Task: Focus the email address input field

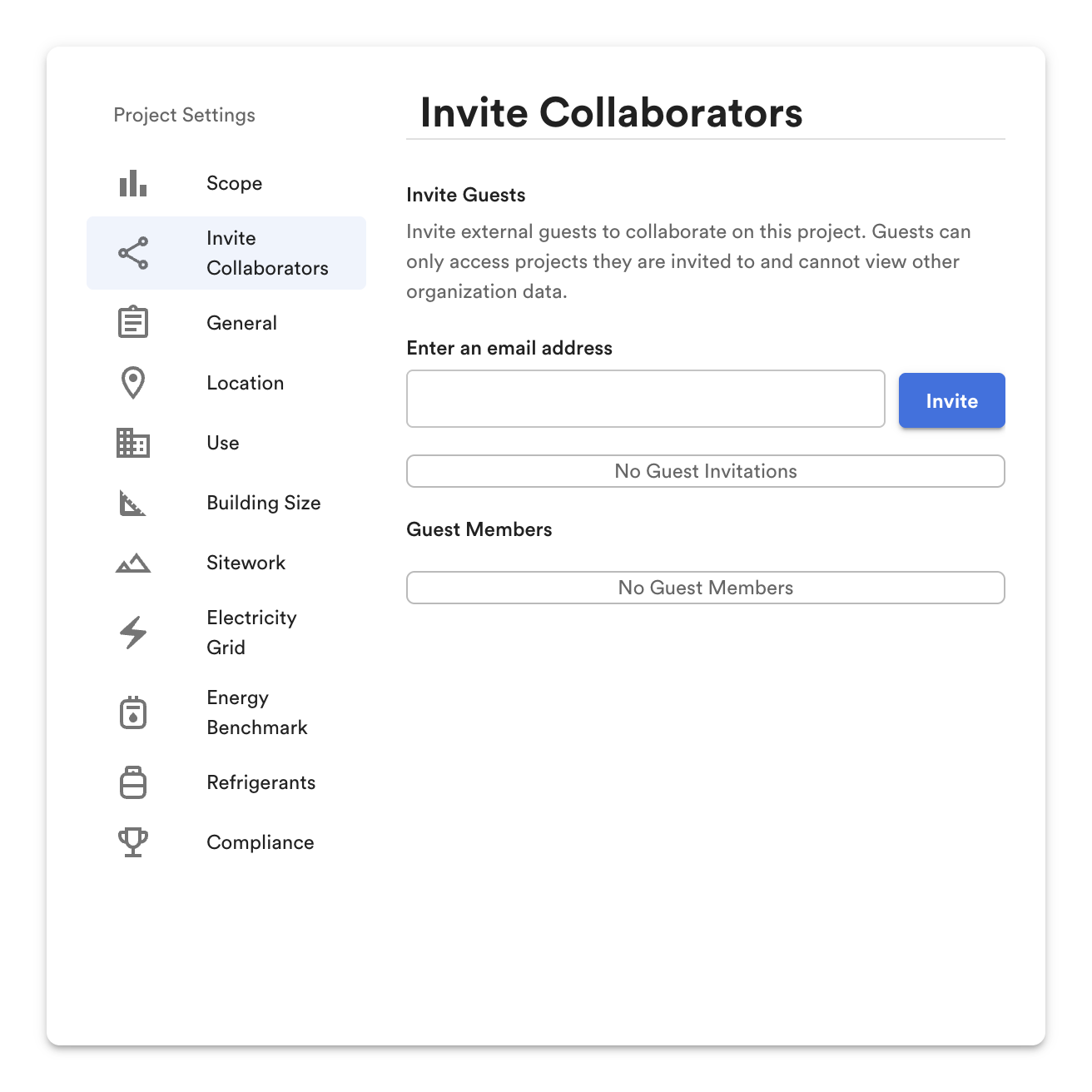Action: coord(646,399)
